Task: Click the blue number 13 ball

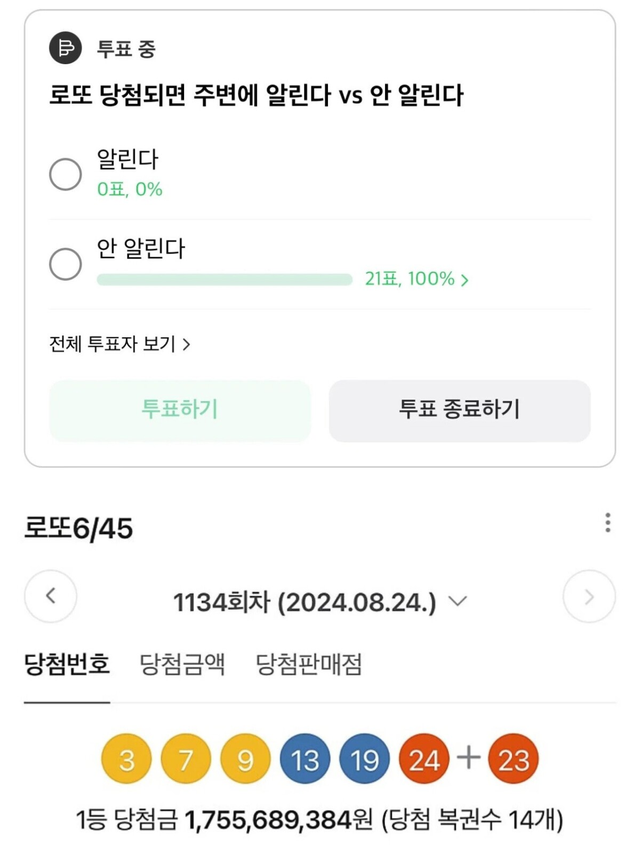Action: pyautogui.click(x=305, y=759)
